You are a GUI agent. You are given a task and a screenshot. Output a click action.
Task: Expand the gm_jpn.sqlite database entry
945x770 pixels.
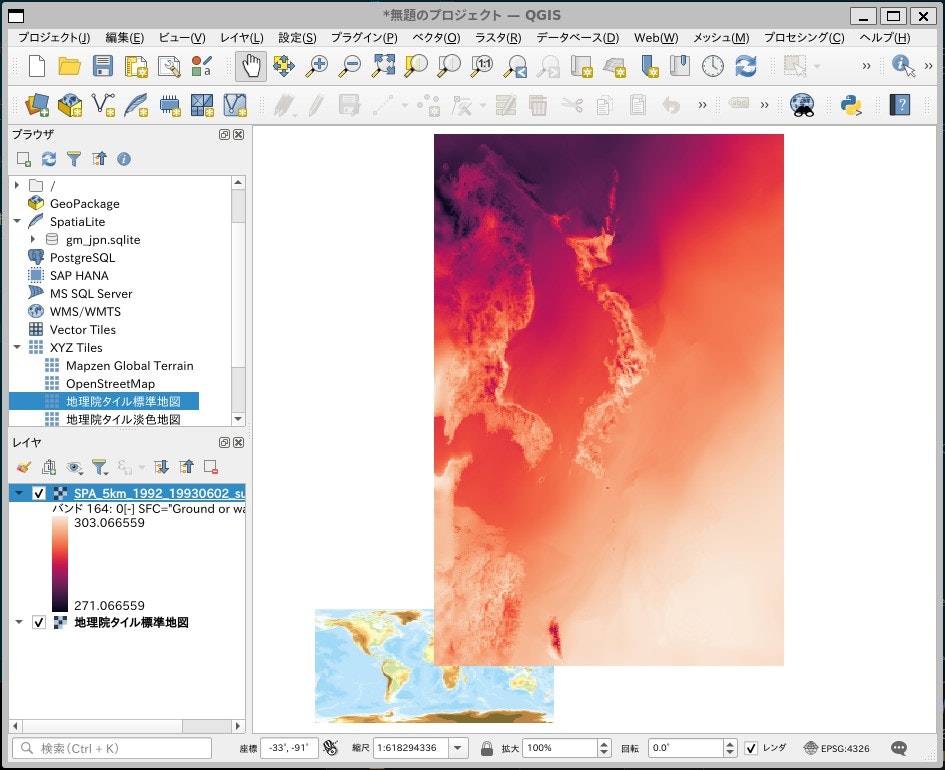point(32,239)
